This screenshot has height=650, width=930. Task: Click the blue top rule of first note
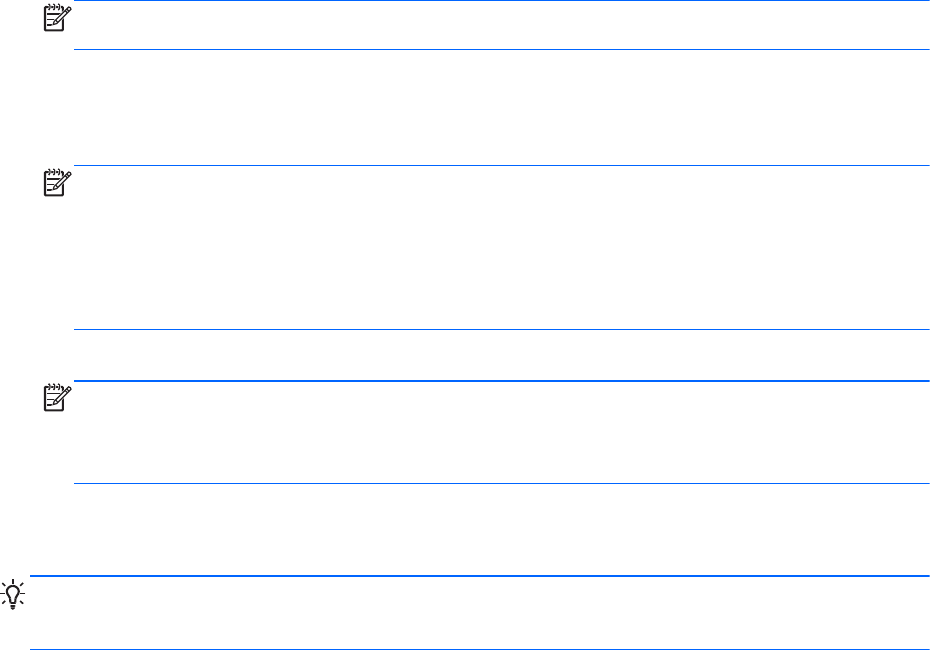pos(500,1)
